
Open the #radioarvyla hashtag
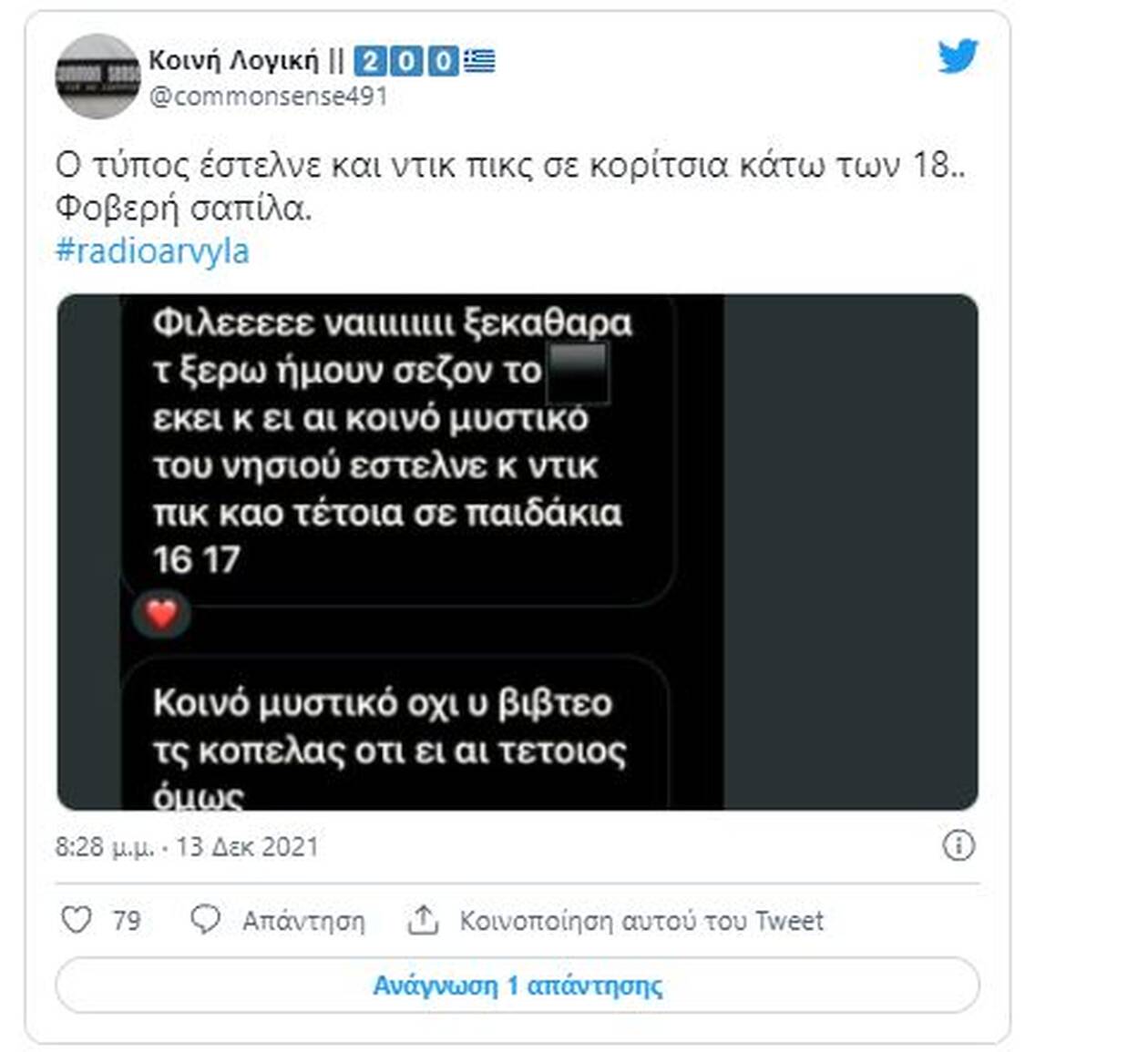click(152, 250)
